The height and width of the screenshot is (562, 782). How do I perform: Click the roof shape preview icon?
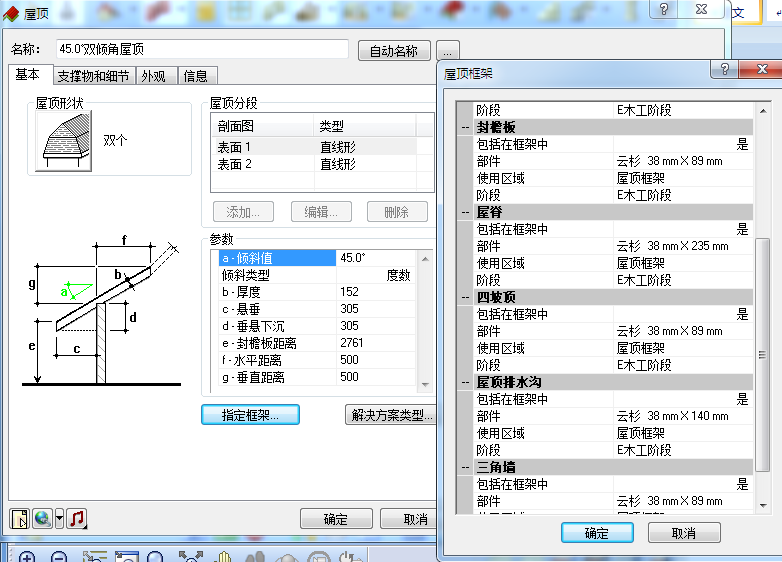(64, 141)
